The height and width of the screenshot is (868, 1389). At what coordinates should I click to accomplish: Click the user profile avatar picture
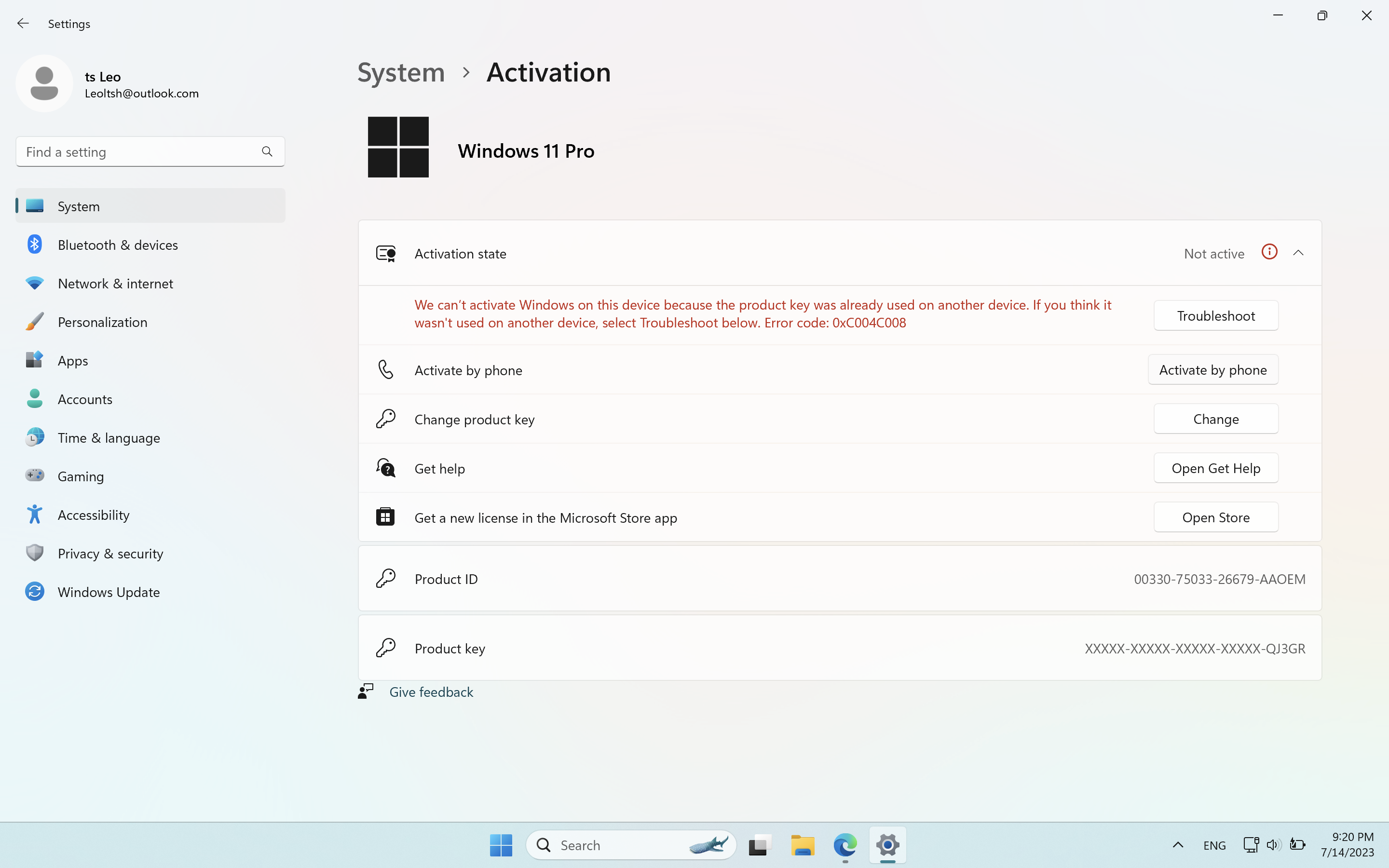(44, 84)
